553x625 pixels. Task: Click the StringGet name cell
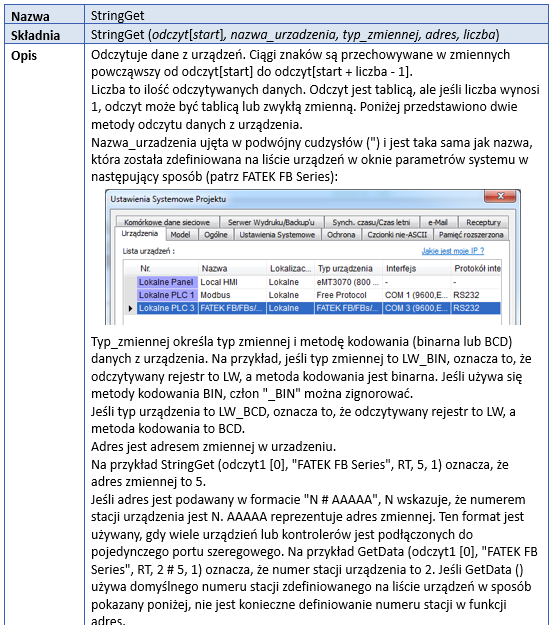coord(316,15)
